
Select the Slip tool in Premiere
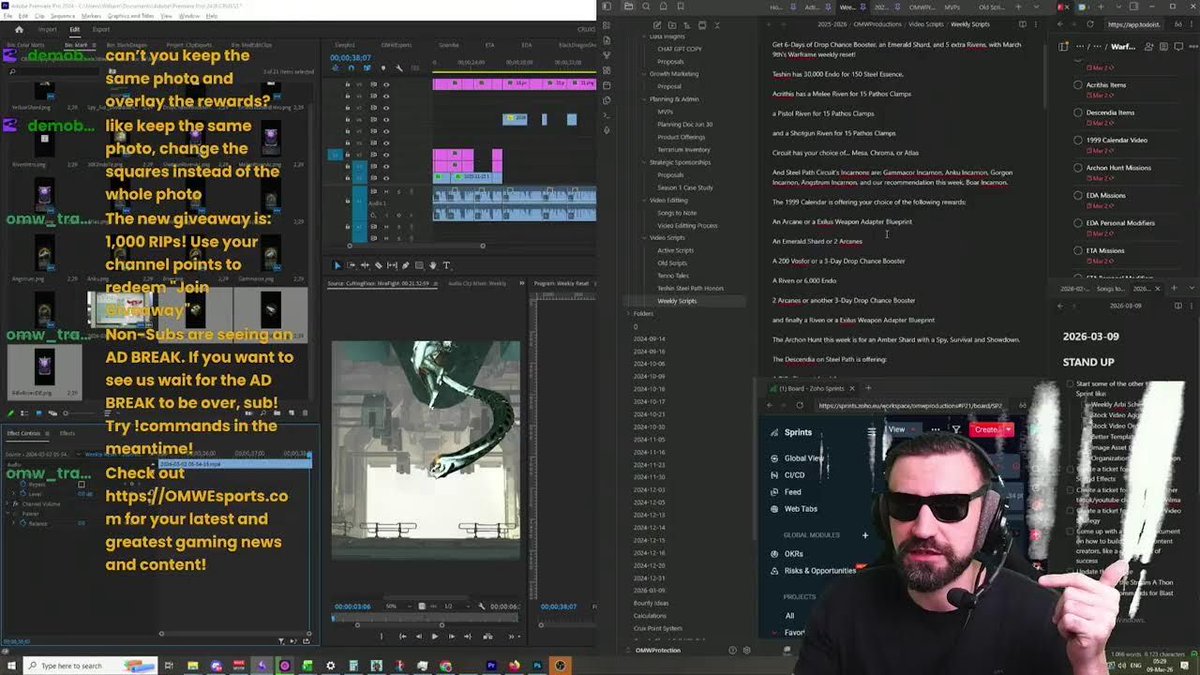[392, 265]
